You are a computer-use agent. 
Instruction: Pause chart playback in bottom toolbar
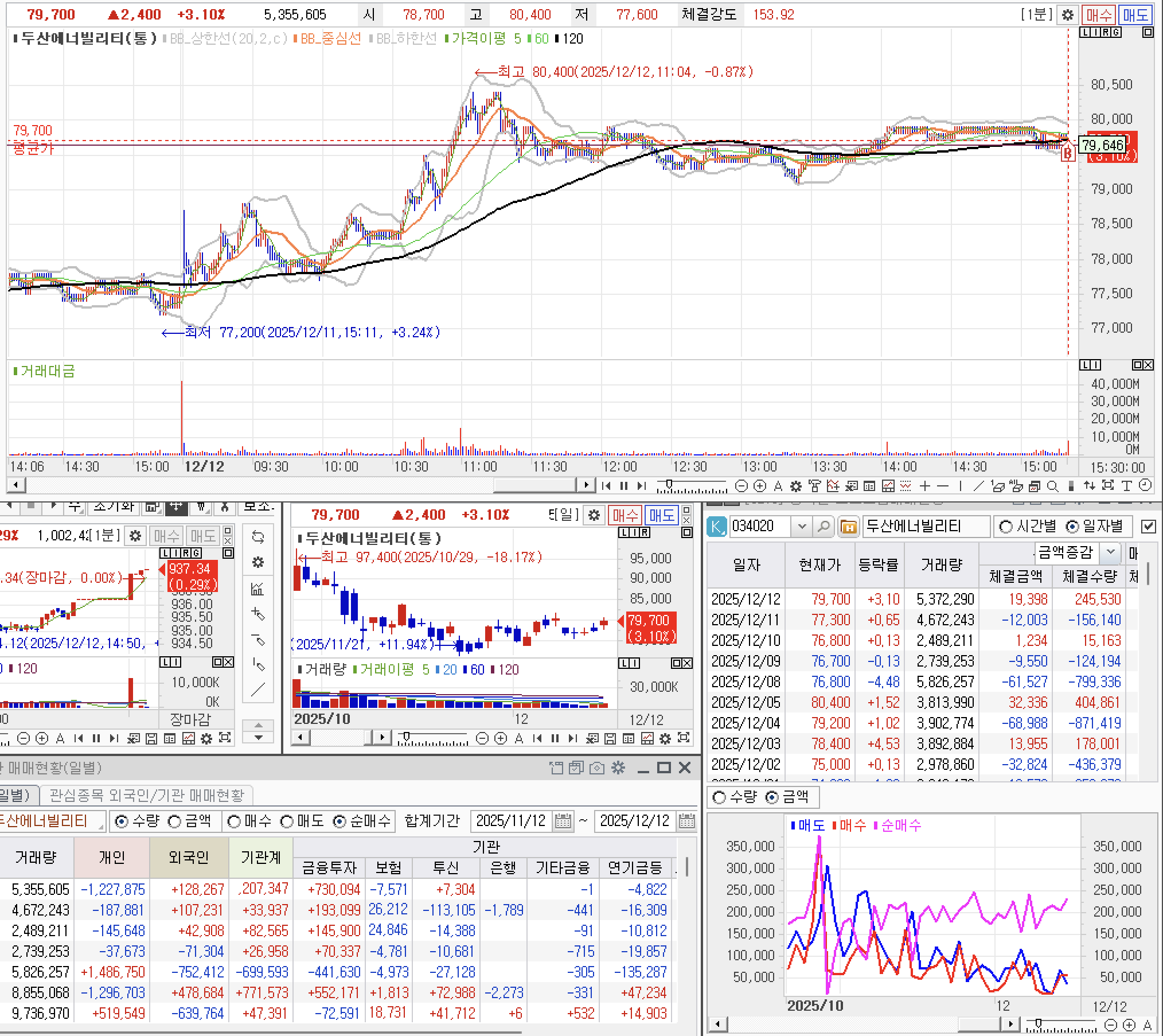pyautogui.click(x=624, y=486)
